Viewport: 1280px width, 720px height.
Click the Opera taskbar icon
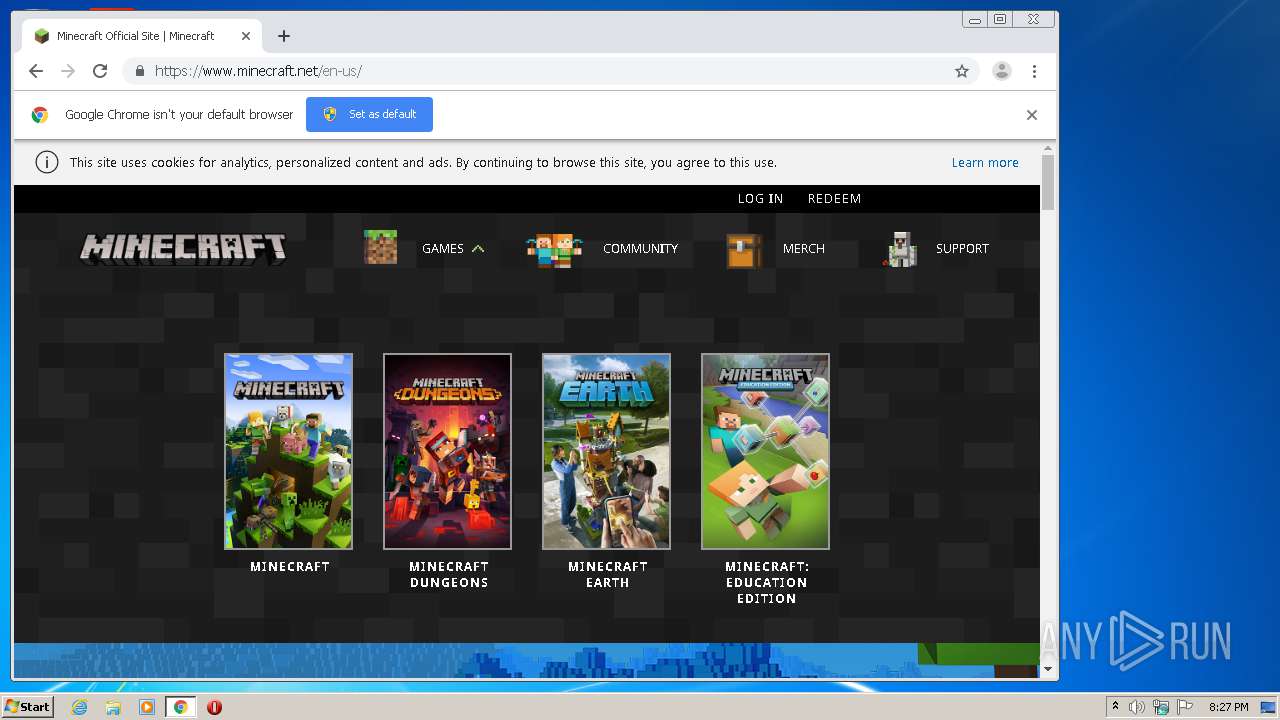point(214,707)
